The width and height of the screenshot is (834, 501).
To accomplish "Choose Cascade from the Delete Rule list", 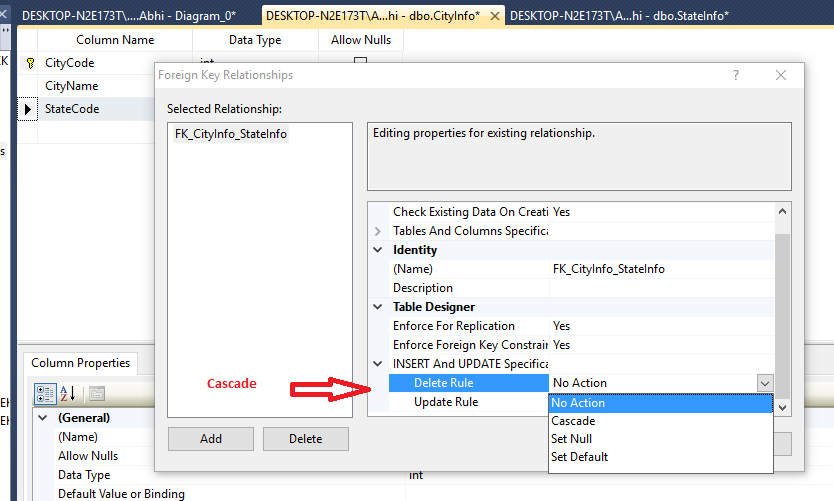I will click(x=573, y=421).
